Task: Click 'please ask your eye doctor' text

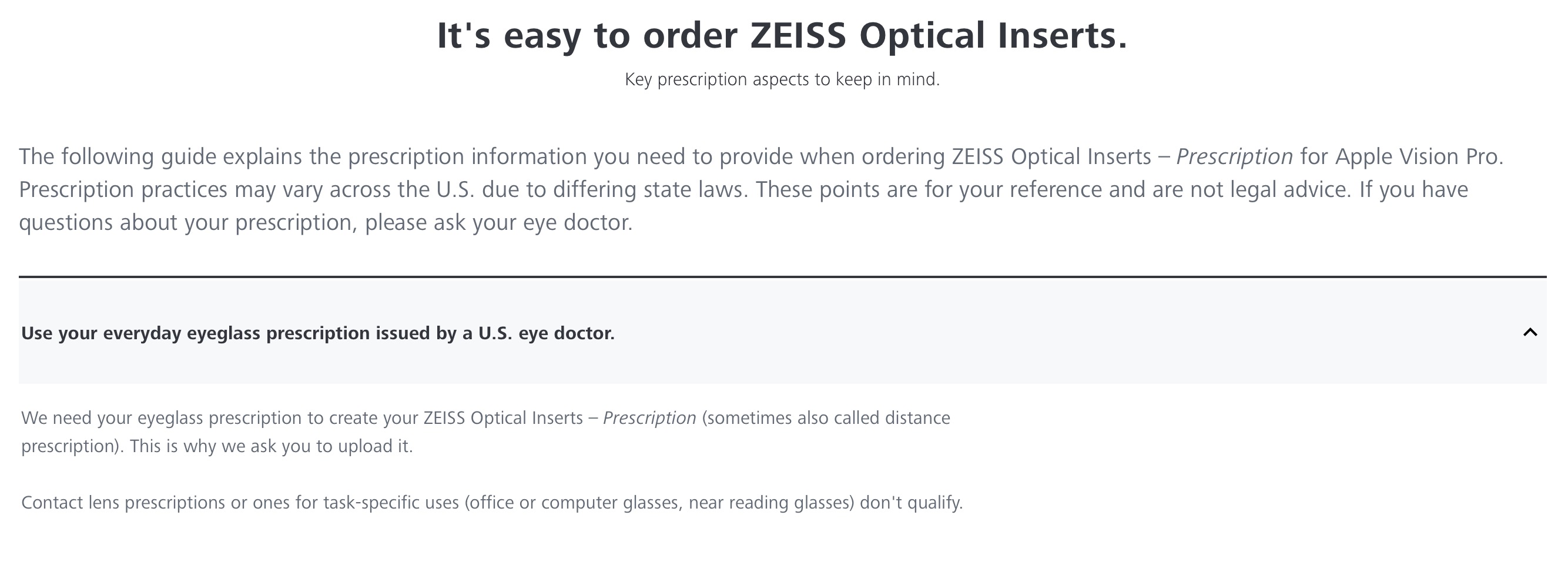Action: (499, 223)
